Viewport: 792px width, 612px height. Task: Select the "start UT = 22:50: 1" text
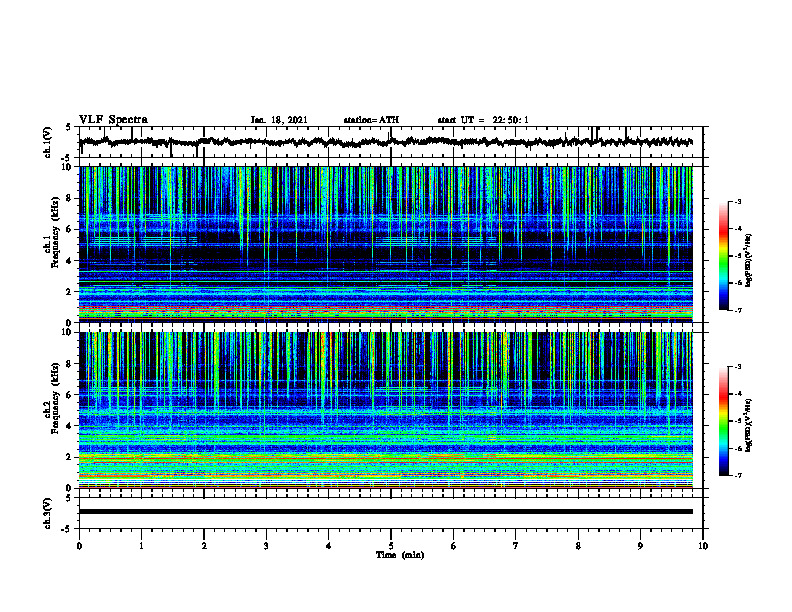[x=483, y=120]
